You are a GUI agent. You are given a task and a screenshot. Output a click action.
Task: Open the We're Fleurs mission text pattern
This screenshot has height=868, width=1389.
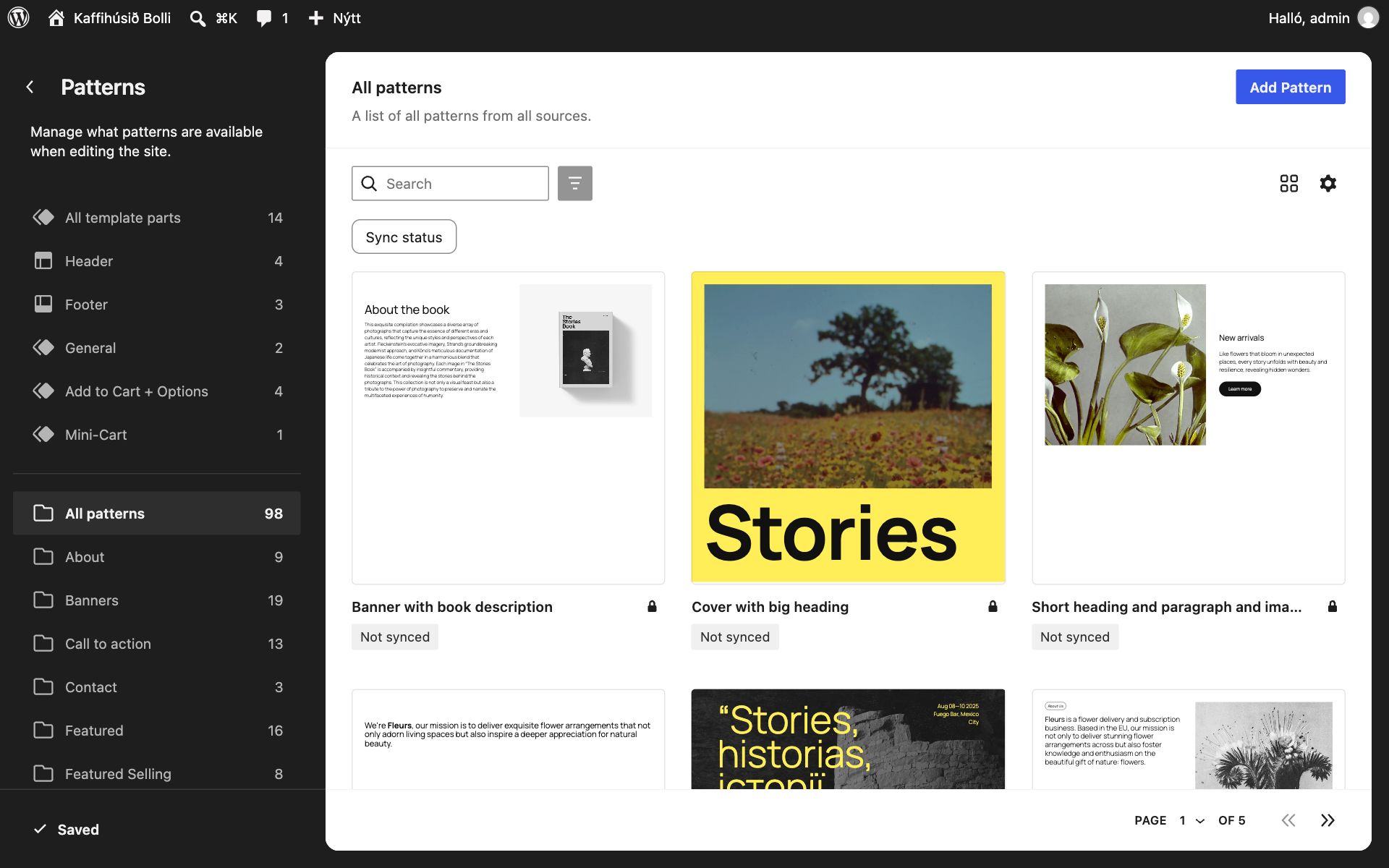[508, 739]
